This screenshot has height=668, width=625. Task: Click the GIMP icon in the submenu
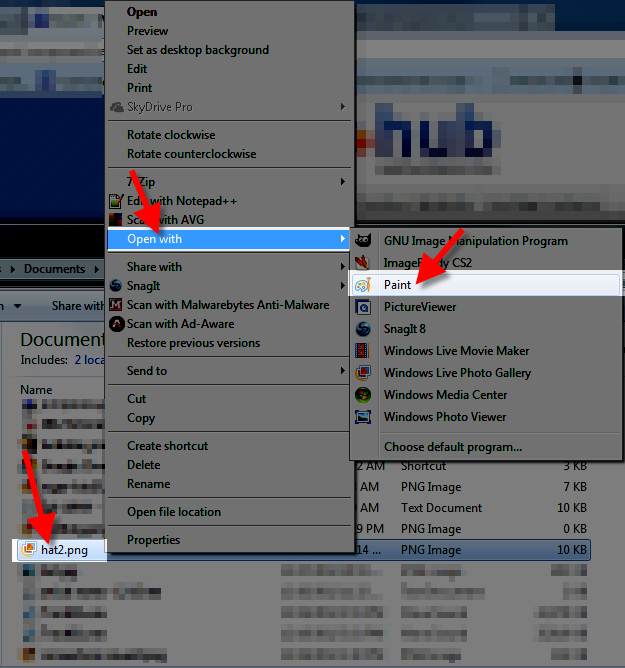click(364, 241)
